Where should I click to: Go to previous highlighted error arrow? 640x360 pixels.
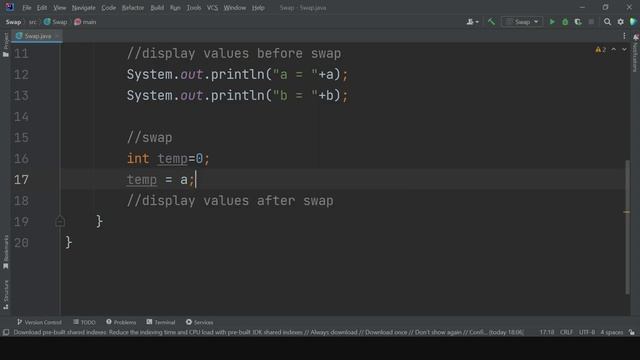pyautogui.click(x=613, y=50)
